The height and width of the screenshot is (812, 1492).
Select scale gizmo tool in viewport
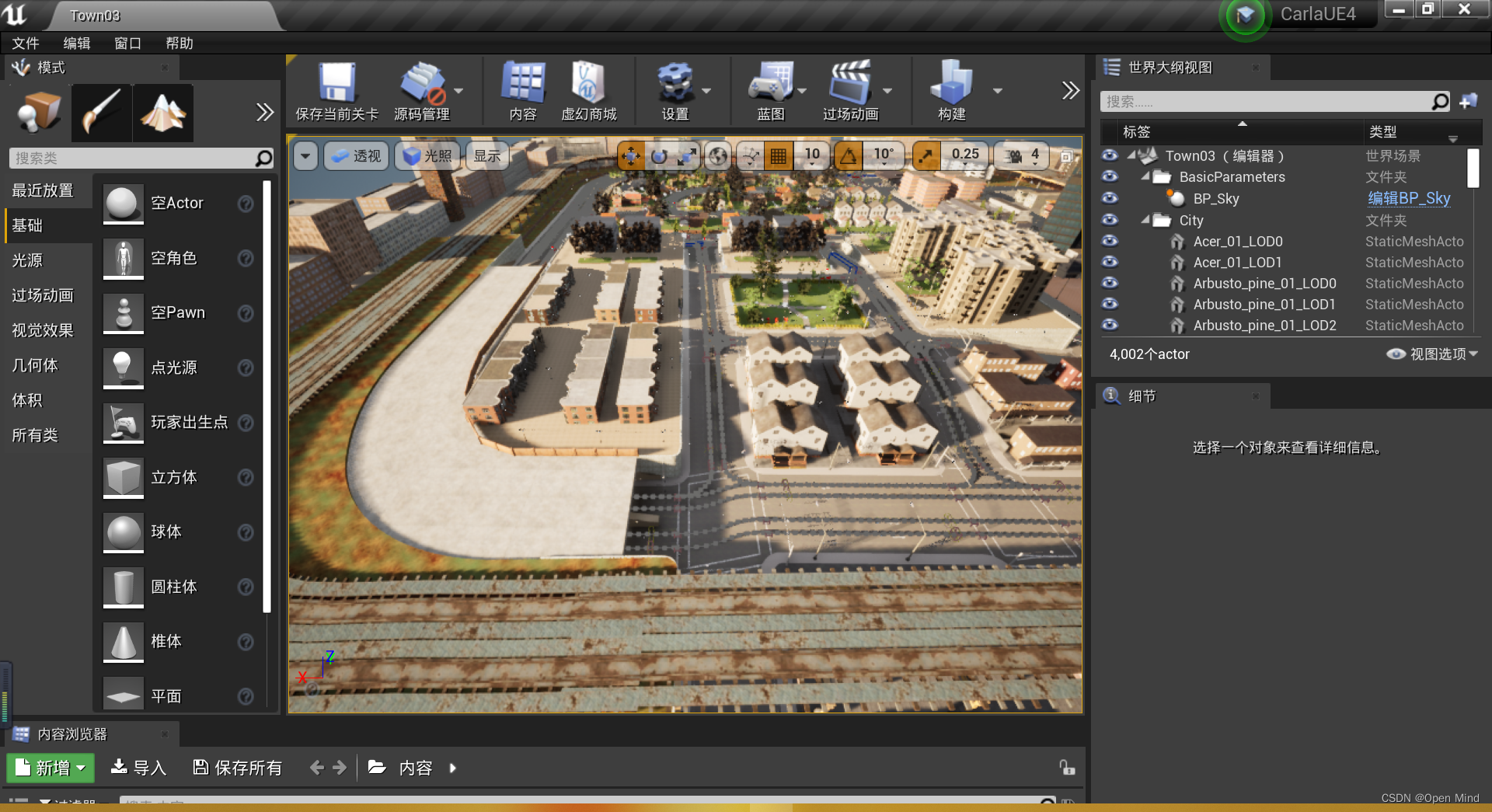pos(686,156)
